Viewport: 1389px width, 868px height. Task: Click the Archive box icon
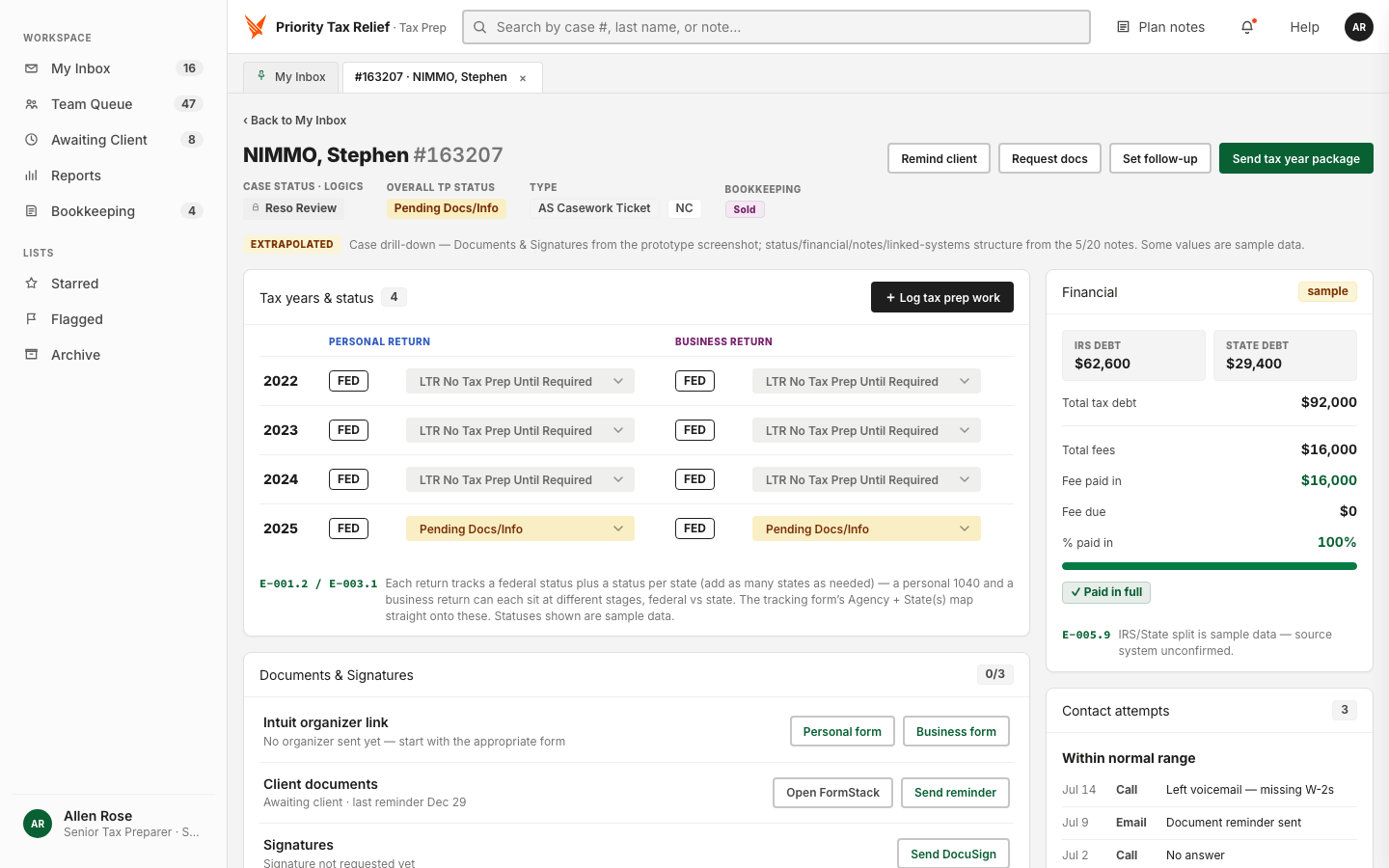31,355
